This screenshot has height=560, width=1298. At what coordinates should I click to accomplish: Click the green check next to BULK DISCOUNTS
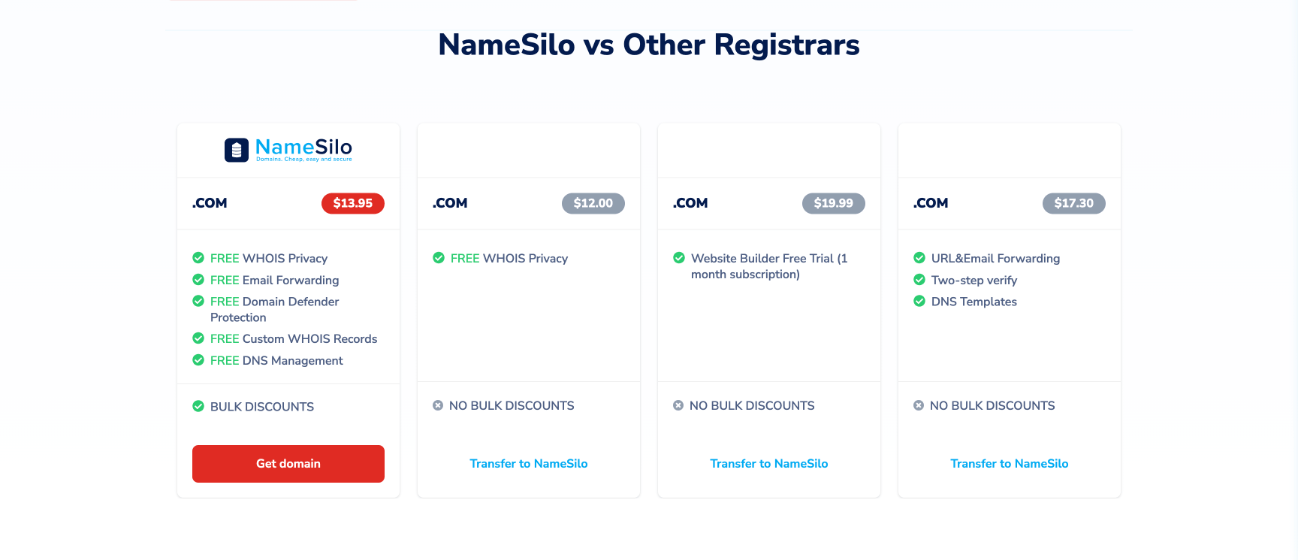click(198, 406)
